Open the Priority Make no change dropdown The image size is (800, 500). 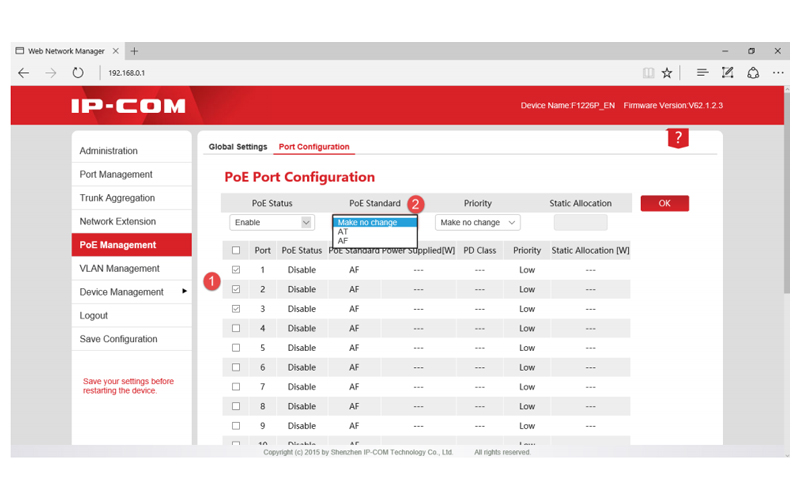point(478,222)
